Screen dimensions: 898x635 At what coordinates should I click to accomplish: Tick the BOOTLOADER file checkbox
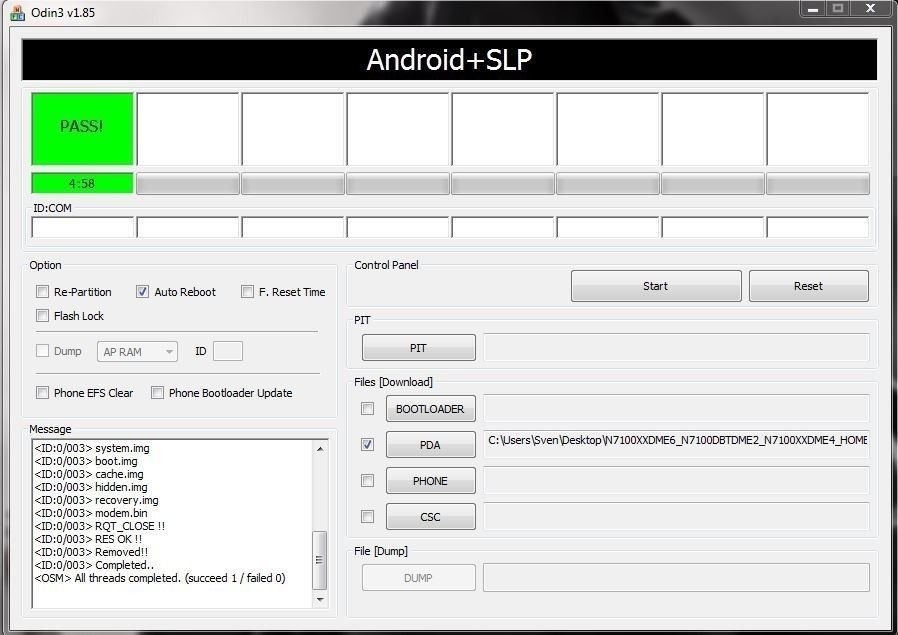368,408
